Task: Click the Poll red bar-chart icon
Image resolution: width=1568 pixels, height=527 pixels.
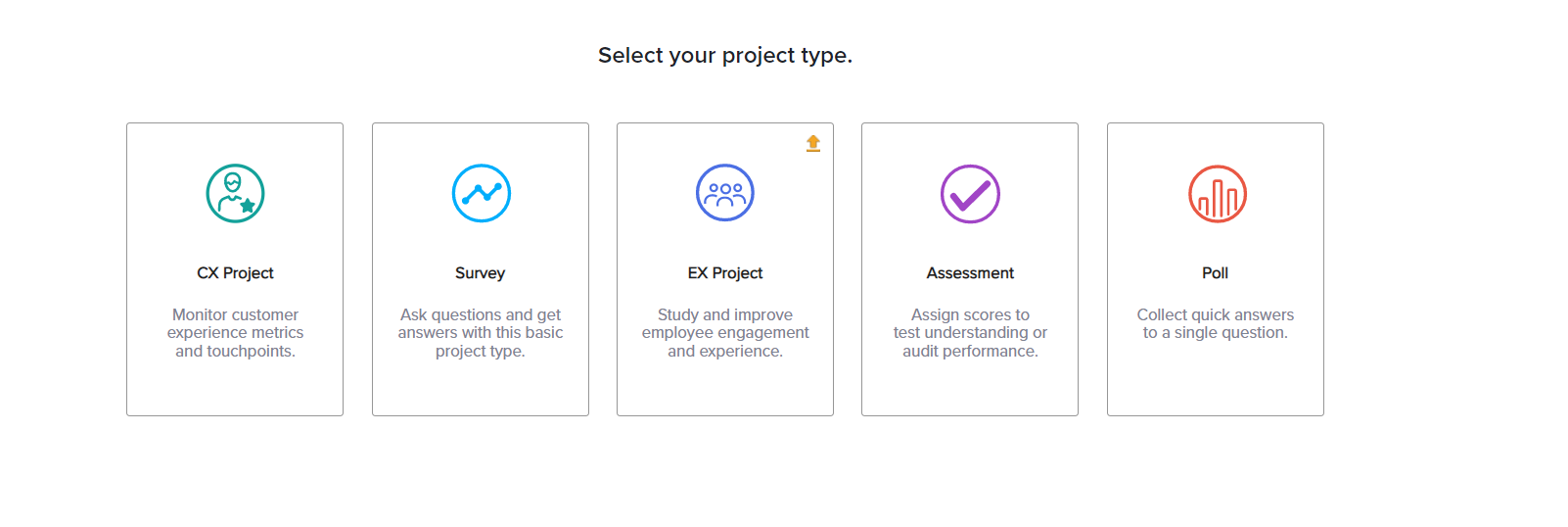Action: 1217,194
